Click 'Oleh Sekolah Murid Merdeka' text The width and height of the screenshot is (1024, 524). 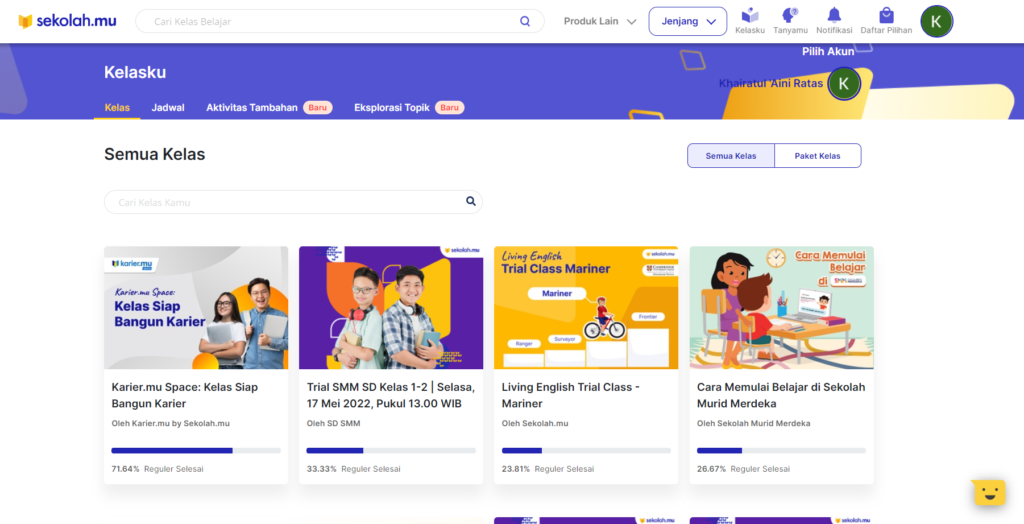754,423
